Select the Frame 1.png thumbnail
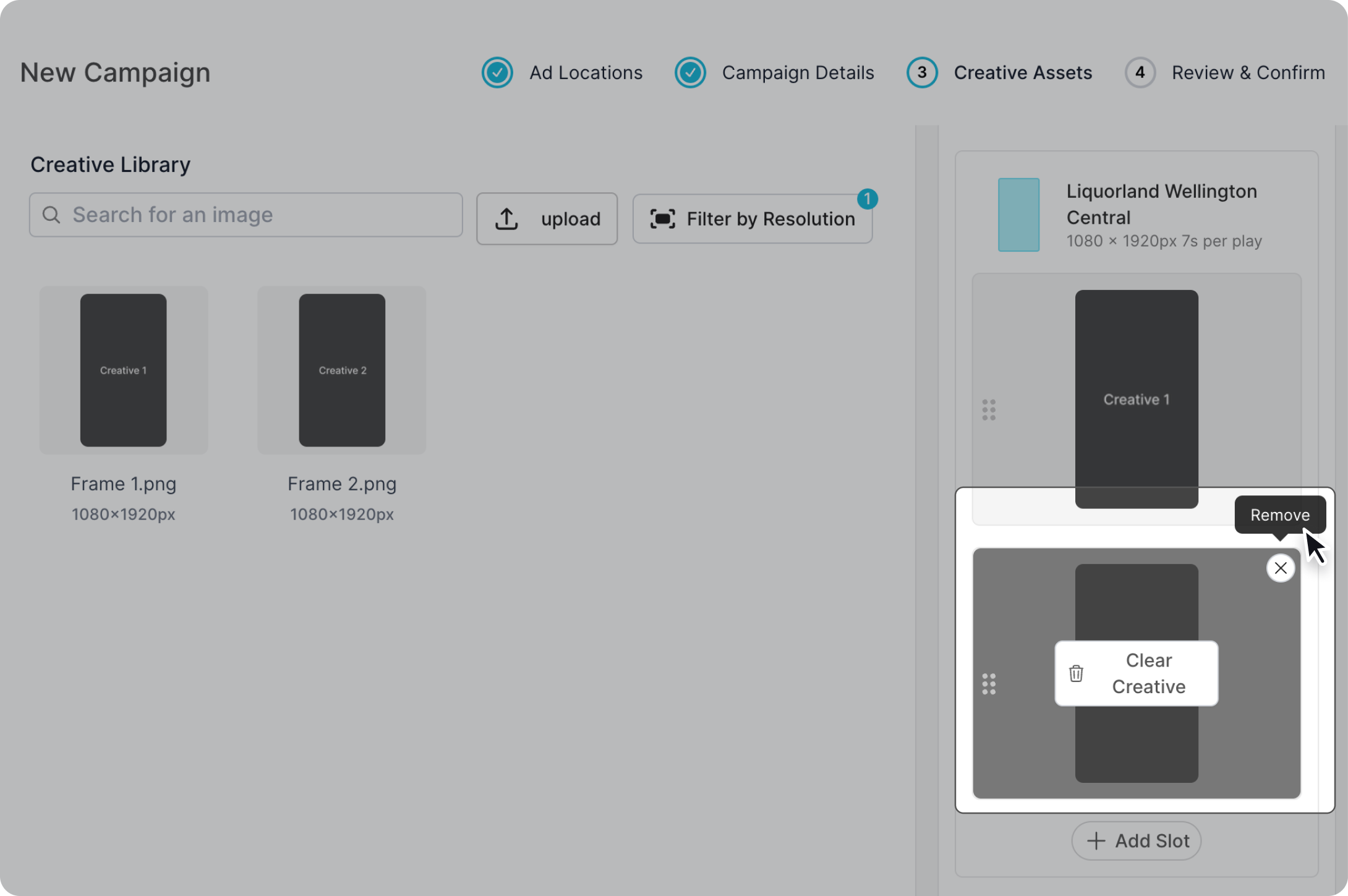1348x896 pixels. tap(124, 370)
